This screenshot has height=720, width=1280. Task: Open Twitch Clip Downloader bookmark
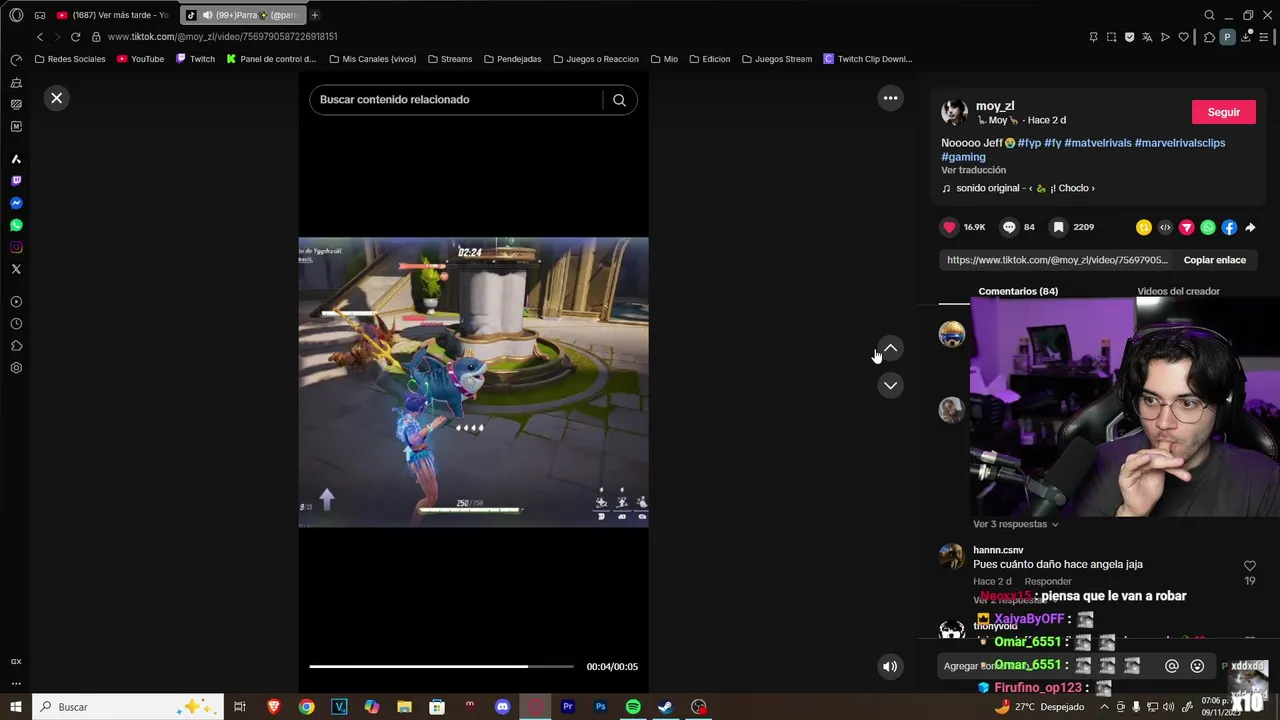[x=867, y=59]
